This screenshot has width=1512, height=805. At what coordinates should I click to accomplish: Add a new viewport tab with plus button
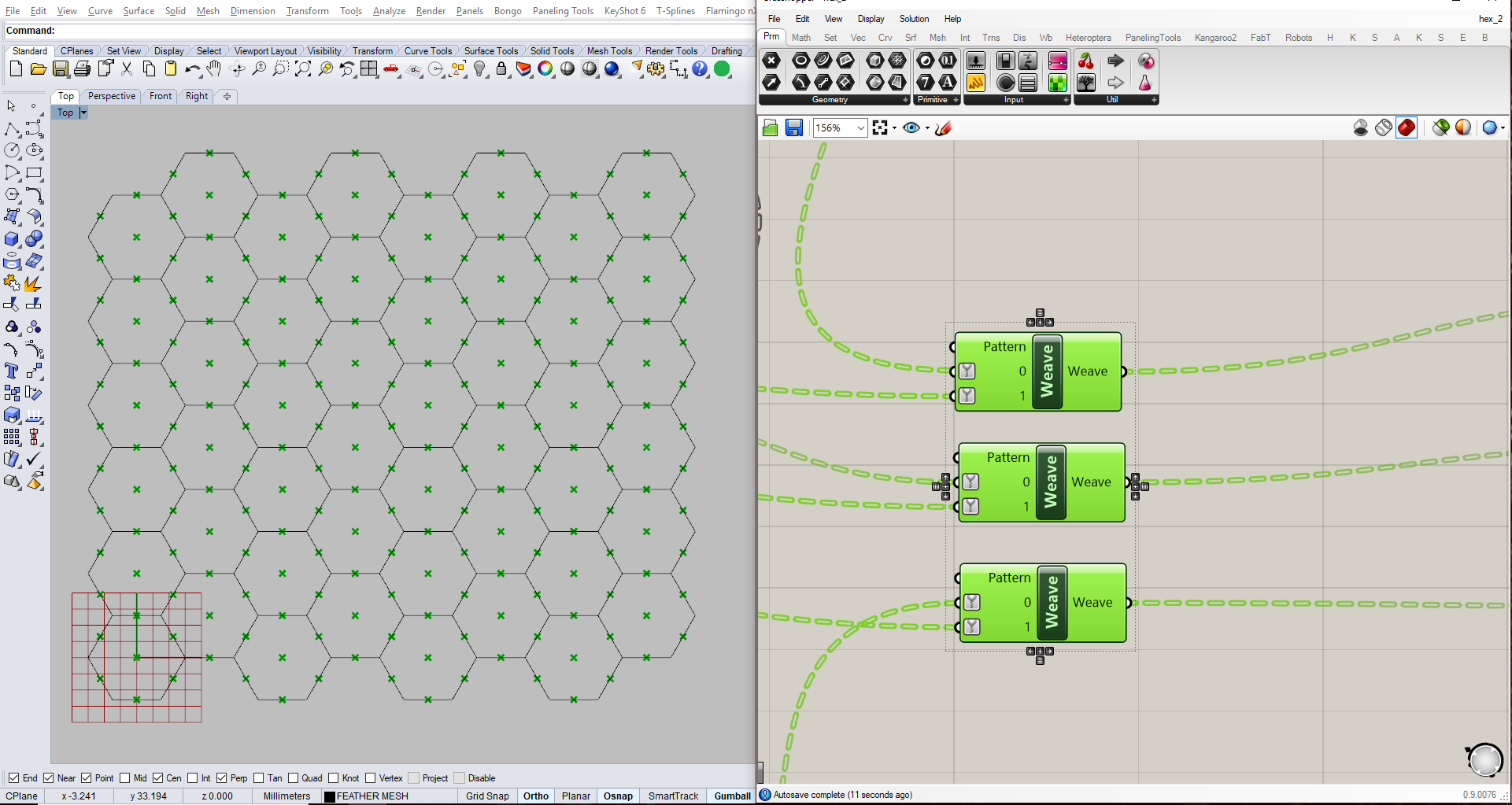coord(227,96)
